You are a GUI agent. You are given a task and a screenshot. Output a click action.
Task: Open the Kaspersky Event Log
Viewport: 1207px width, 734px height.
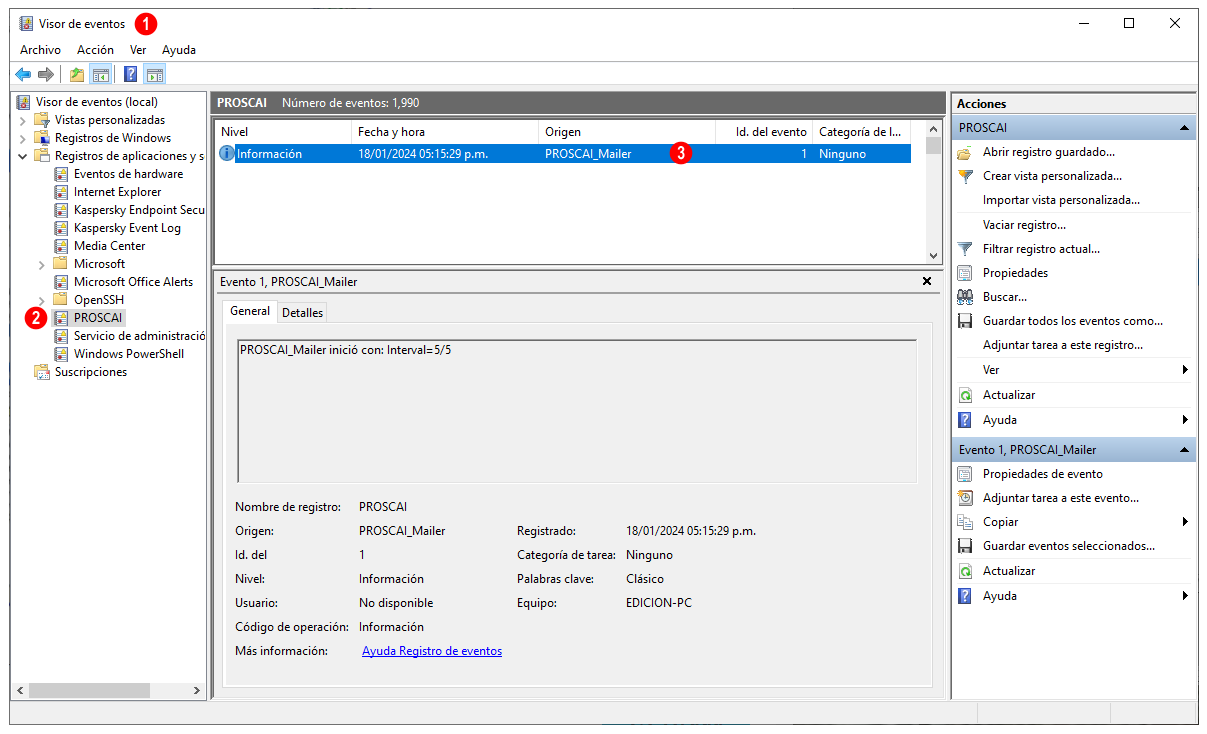127,228
